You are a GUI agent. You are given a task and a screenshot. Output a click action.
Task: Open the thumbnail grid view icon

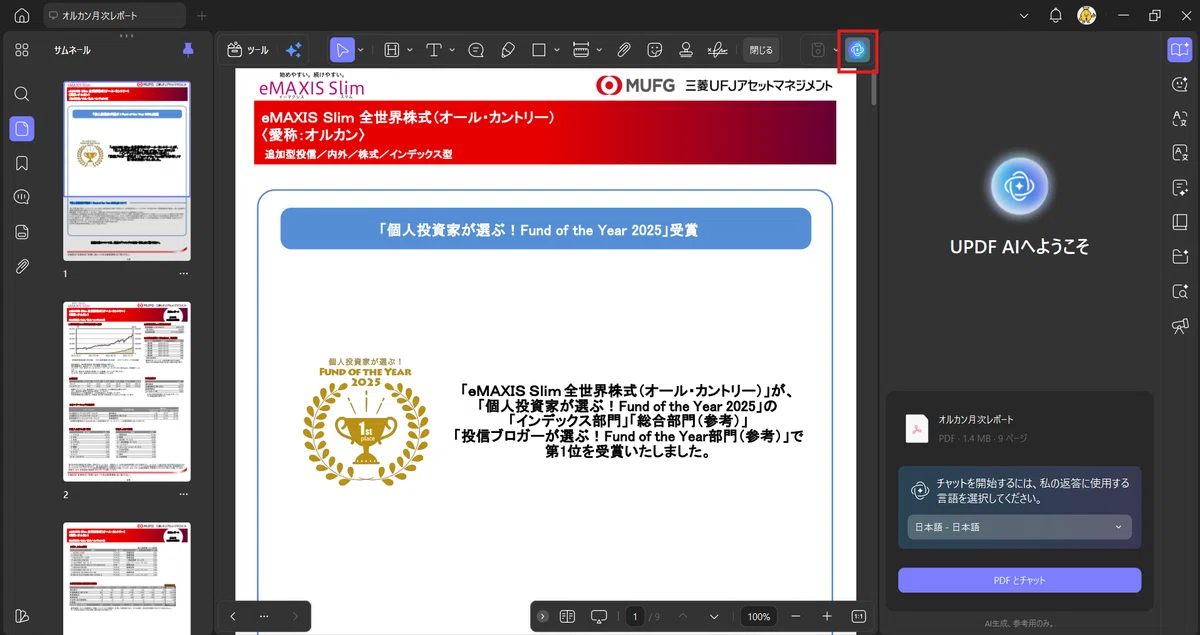pyautogui.click(x=22, y=50)
